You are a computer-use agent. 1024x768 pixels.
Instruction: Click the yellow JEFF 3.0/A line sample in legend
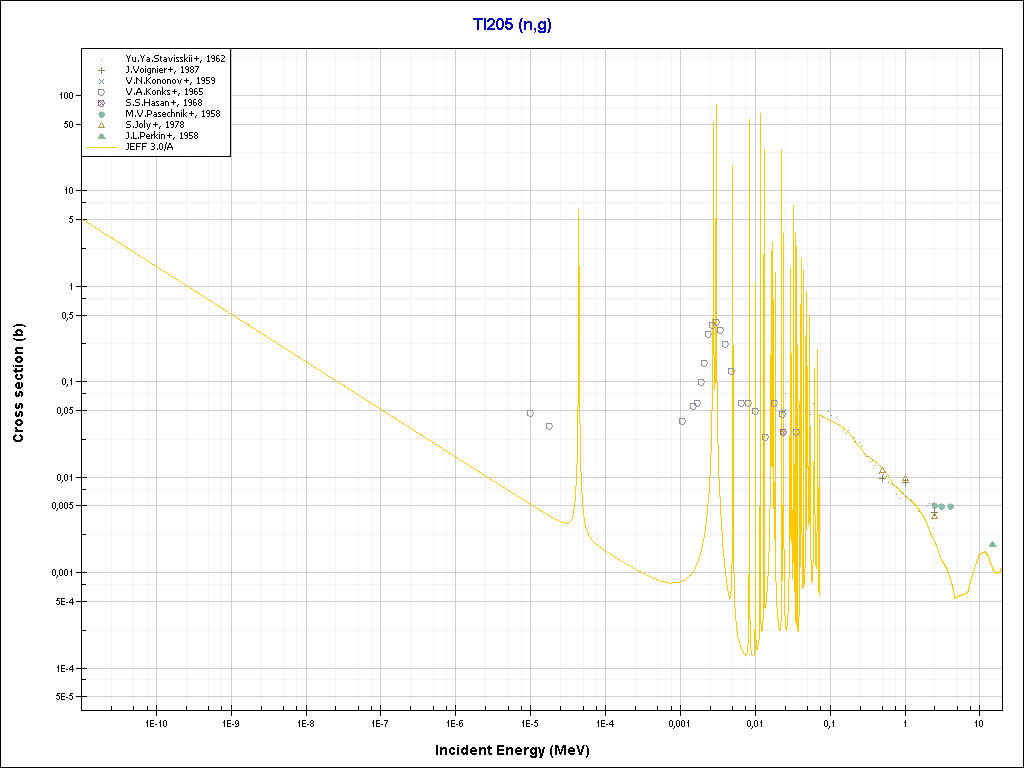(x=102, y=146)
